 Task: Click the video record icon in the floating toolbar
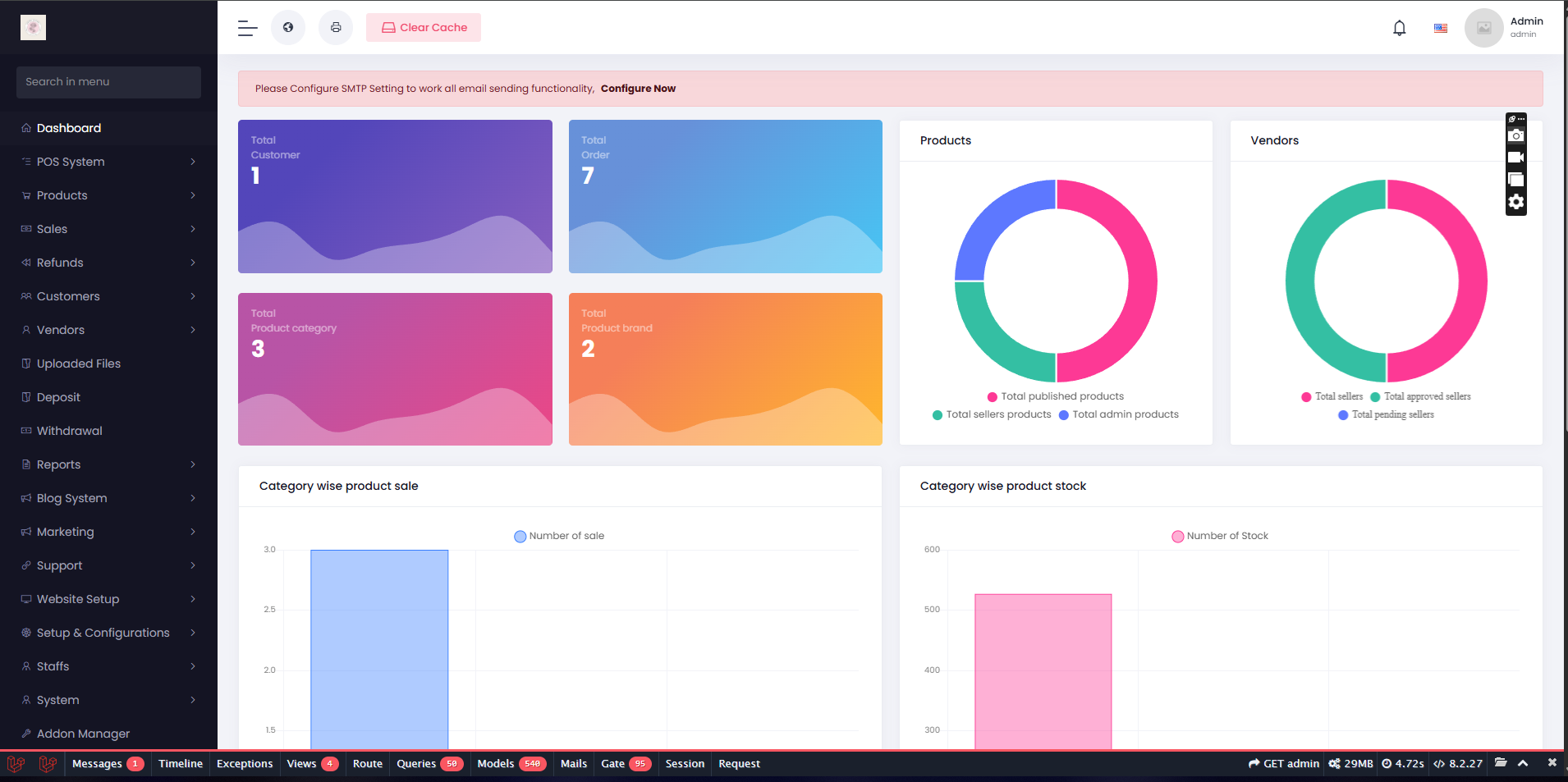click(x=1516, y=158)
